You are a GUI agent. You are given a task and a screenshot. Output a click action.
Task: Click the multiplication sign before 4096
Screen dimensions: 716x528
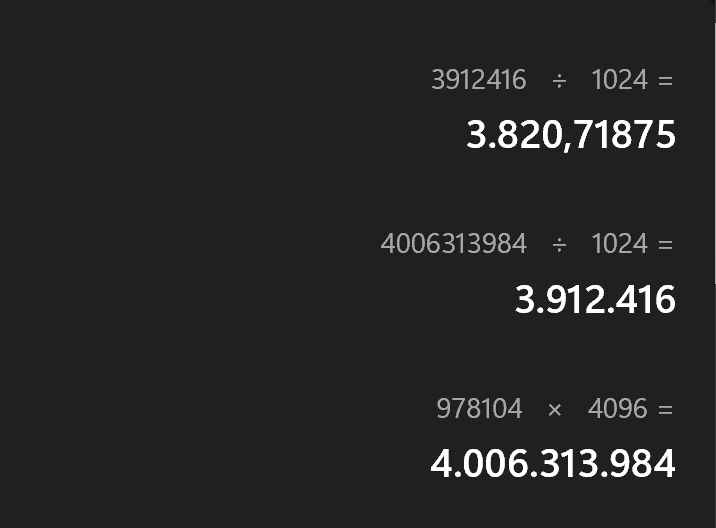pyautogui.click(x=554, y=410)
